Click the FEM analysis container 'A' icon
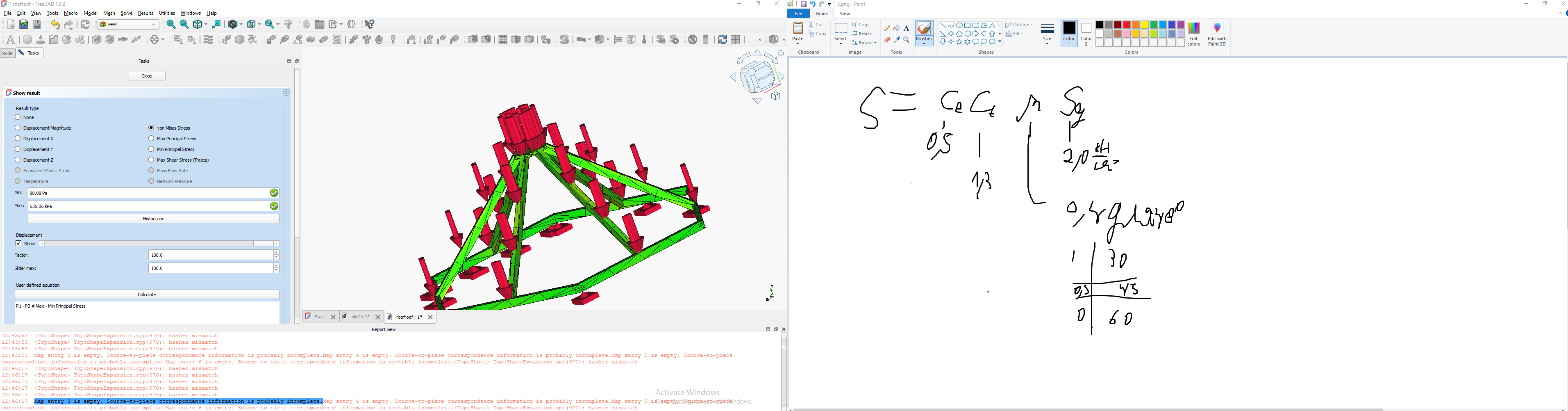Viewport: 1568px width, 411px height. 10,39
